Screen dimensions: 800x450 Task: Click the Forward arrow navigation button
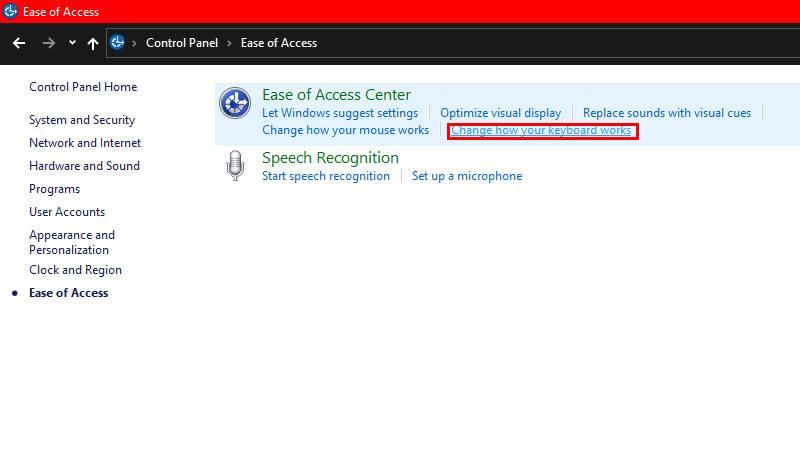[x=48, y=43]
